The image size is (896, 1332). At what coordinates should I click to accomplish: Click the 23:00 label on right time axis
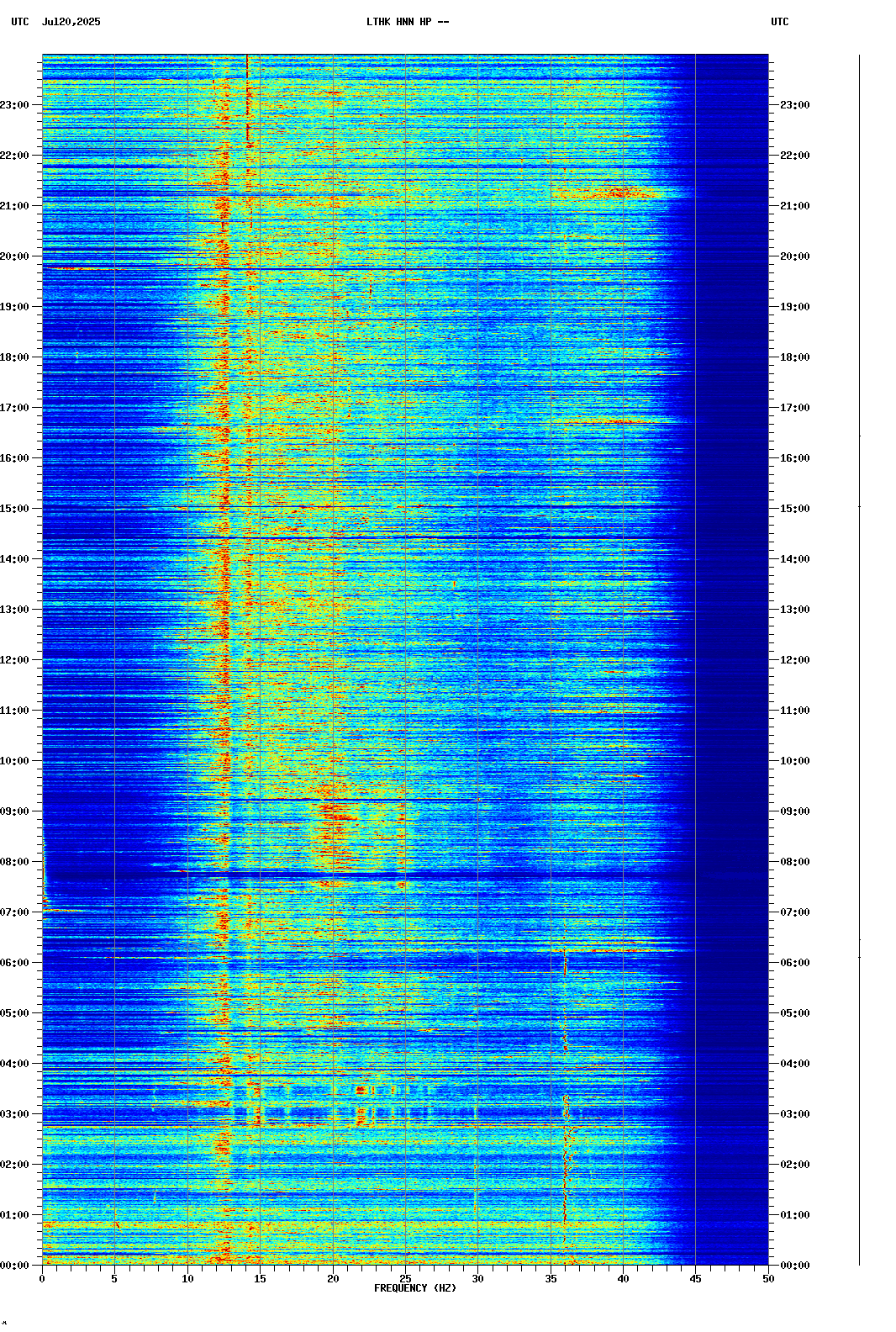(x=795, y=105)
